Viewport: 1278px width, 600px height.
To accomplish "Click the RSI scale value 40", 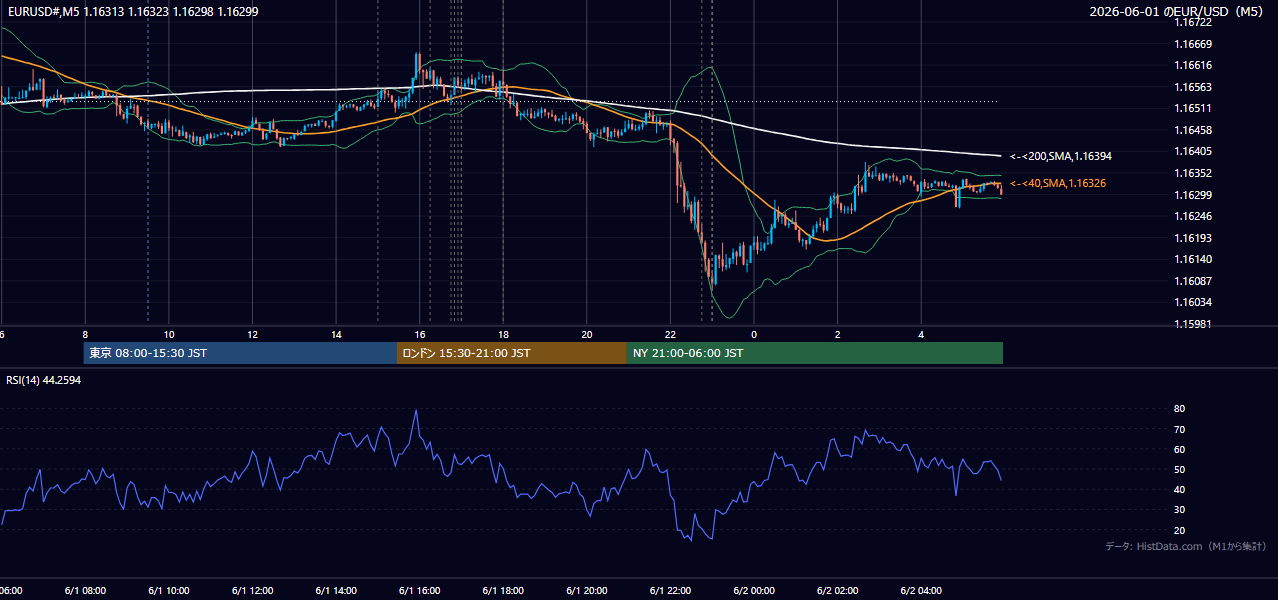I will 1180,489.
